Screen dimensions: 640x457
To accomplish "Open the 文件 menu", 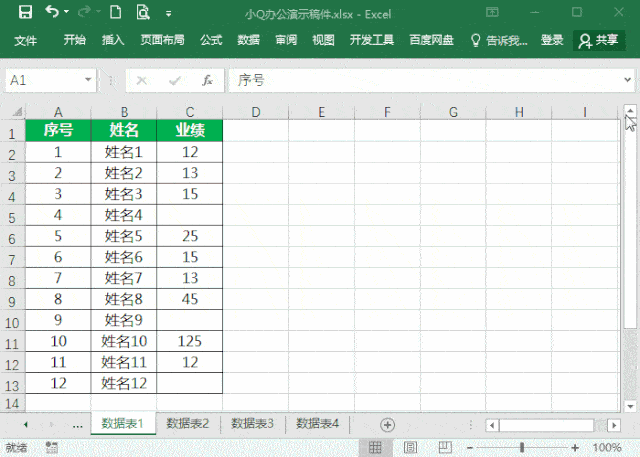I will (25, 40).
